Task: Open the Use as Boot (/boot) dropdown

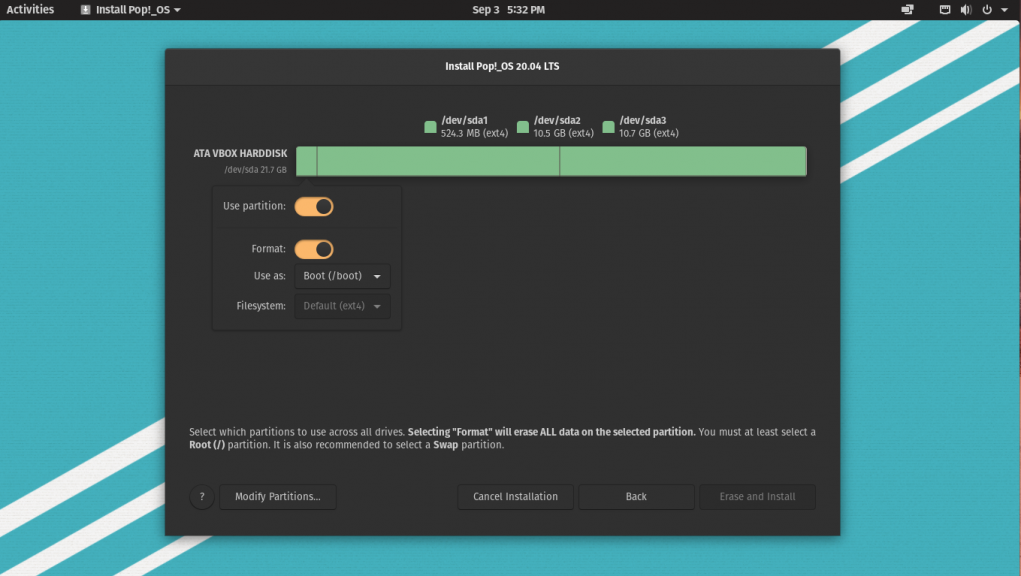Action: point(342,276)
